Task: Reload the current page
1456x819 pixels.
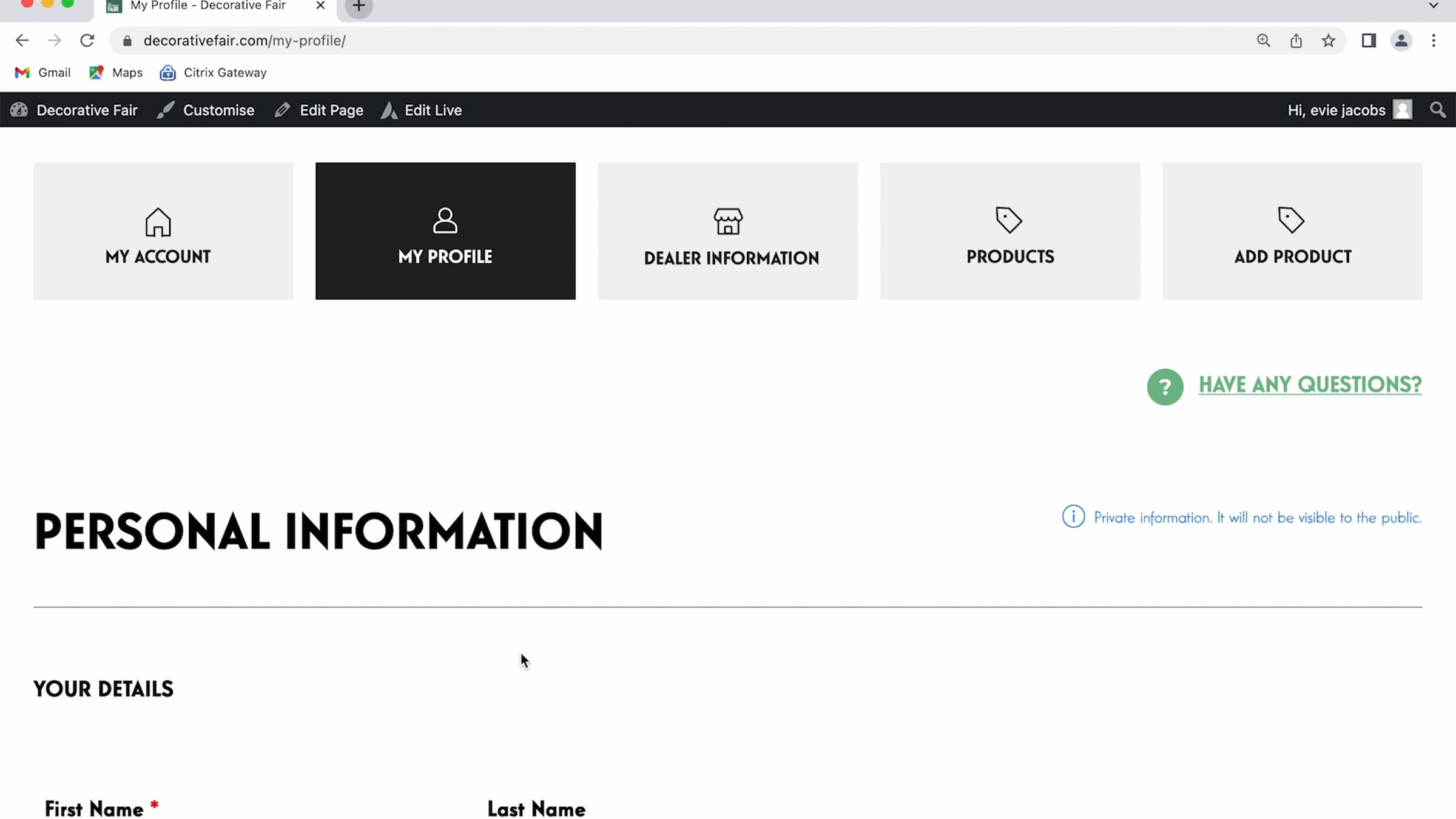Action: (x=87, y=41)
